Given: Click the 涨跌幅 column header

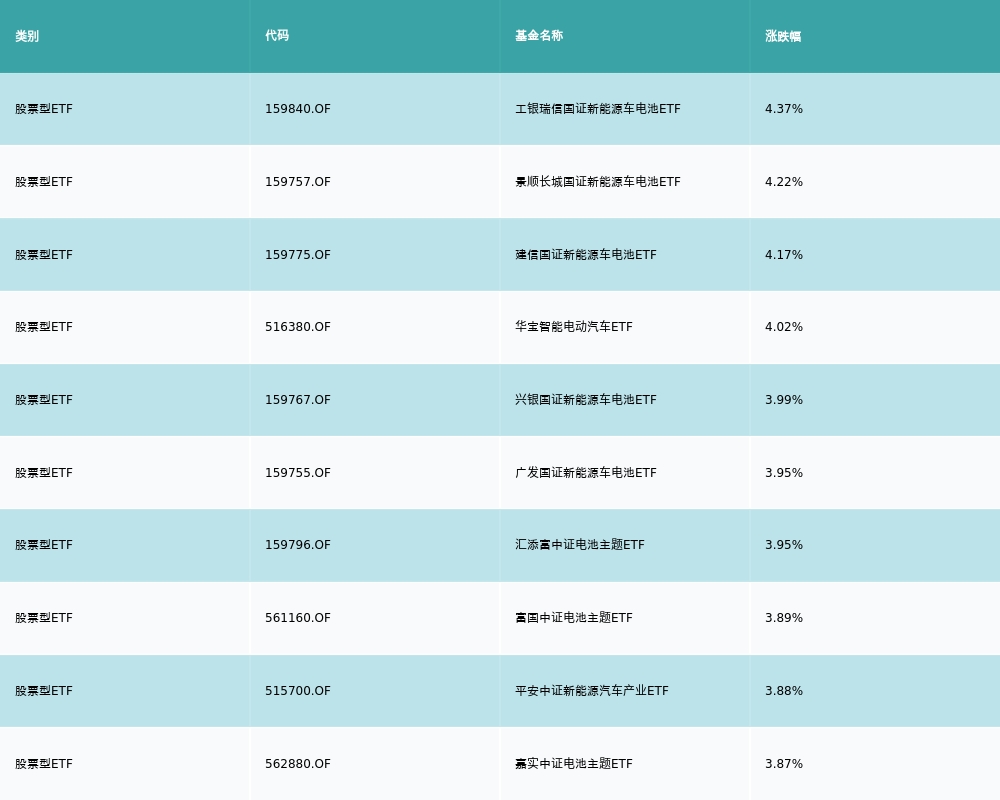Looking at the screenshot, I should (783, 36).
